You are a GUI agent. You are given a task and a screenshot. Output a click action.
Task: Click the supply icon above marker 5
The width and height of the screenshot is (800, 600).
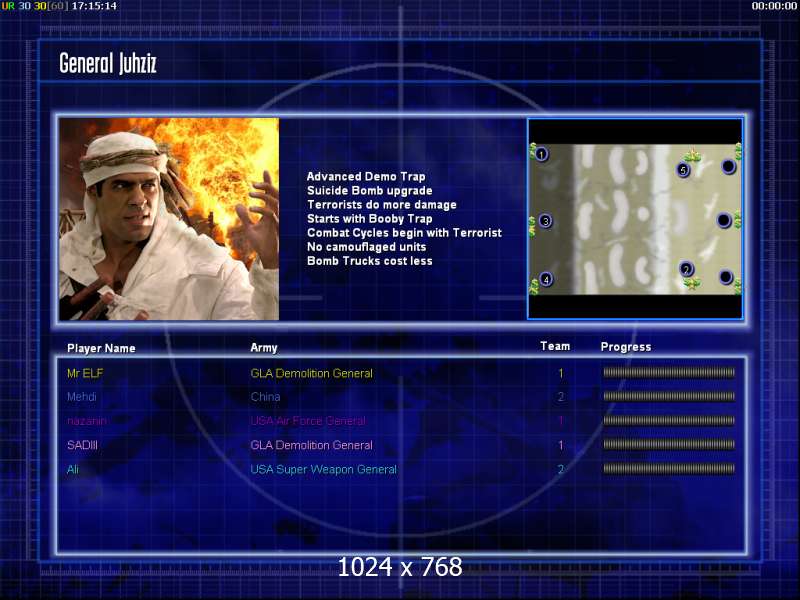(693, 156)
